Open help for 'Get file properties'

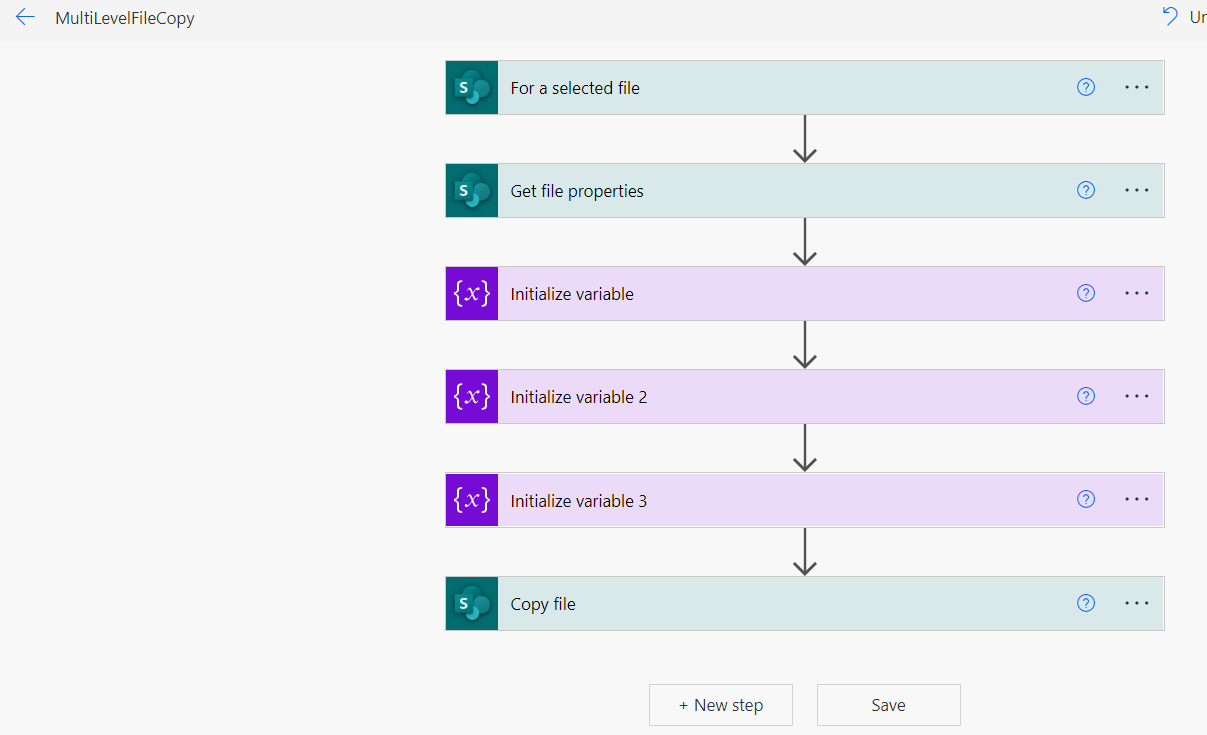point(1086,190)
